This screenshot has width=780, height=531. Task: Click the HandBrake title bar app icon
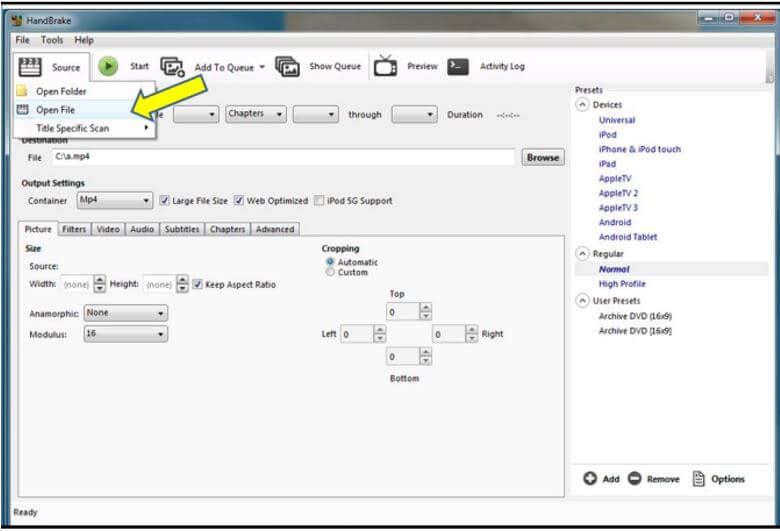pos(17,20)
